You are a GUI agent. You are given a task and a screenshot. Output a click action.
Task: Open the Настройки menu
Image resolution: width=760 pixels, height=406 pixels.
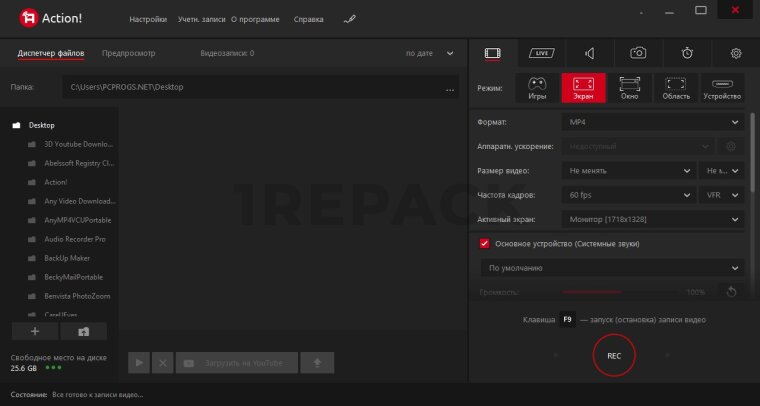coord(148,19)
